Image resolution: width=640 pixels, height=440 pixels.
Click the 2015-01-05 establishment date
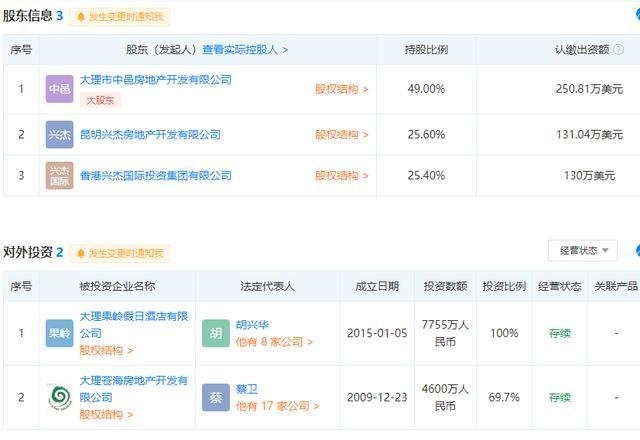click(x=377, y=333)
